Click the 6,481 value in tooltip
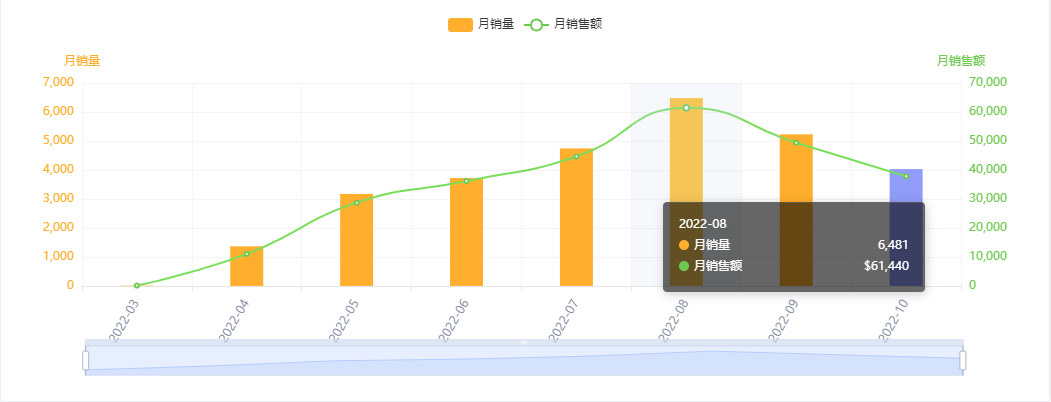The image size is (1051, 402). tap(893, 245)
